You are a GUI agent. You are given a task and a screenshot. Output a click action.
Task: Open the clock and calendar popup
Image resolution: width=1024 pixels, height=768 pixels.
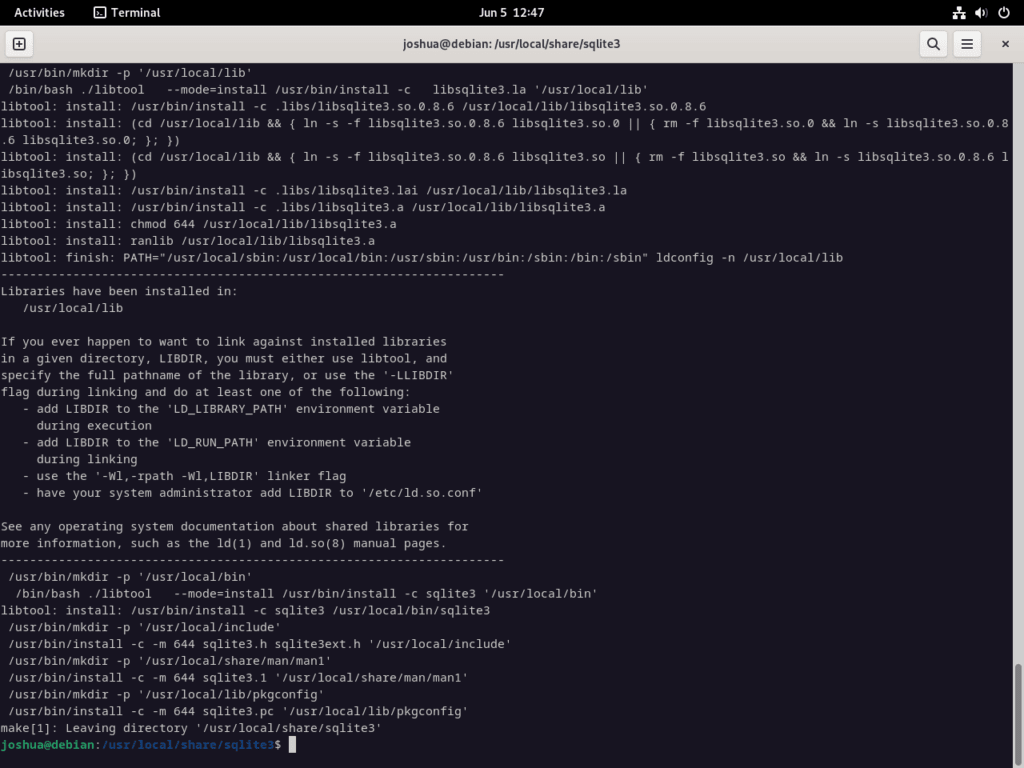[x=512, y=13]
